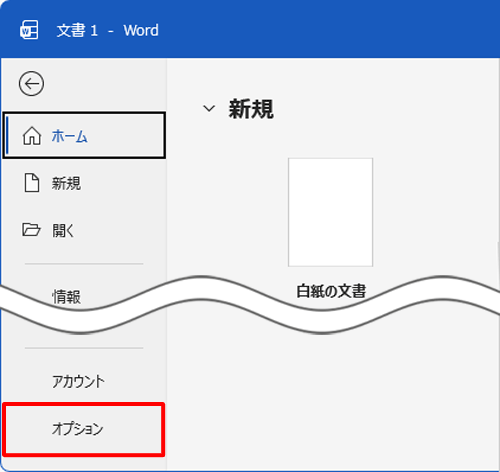Click the Word logo in title bar
500x472 pixels.
(29, 30)
